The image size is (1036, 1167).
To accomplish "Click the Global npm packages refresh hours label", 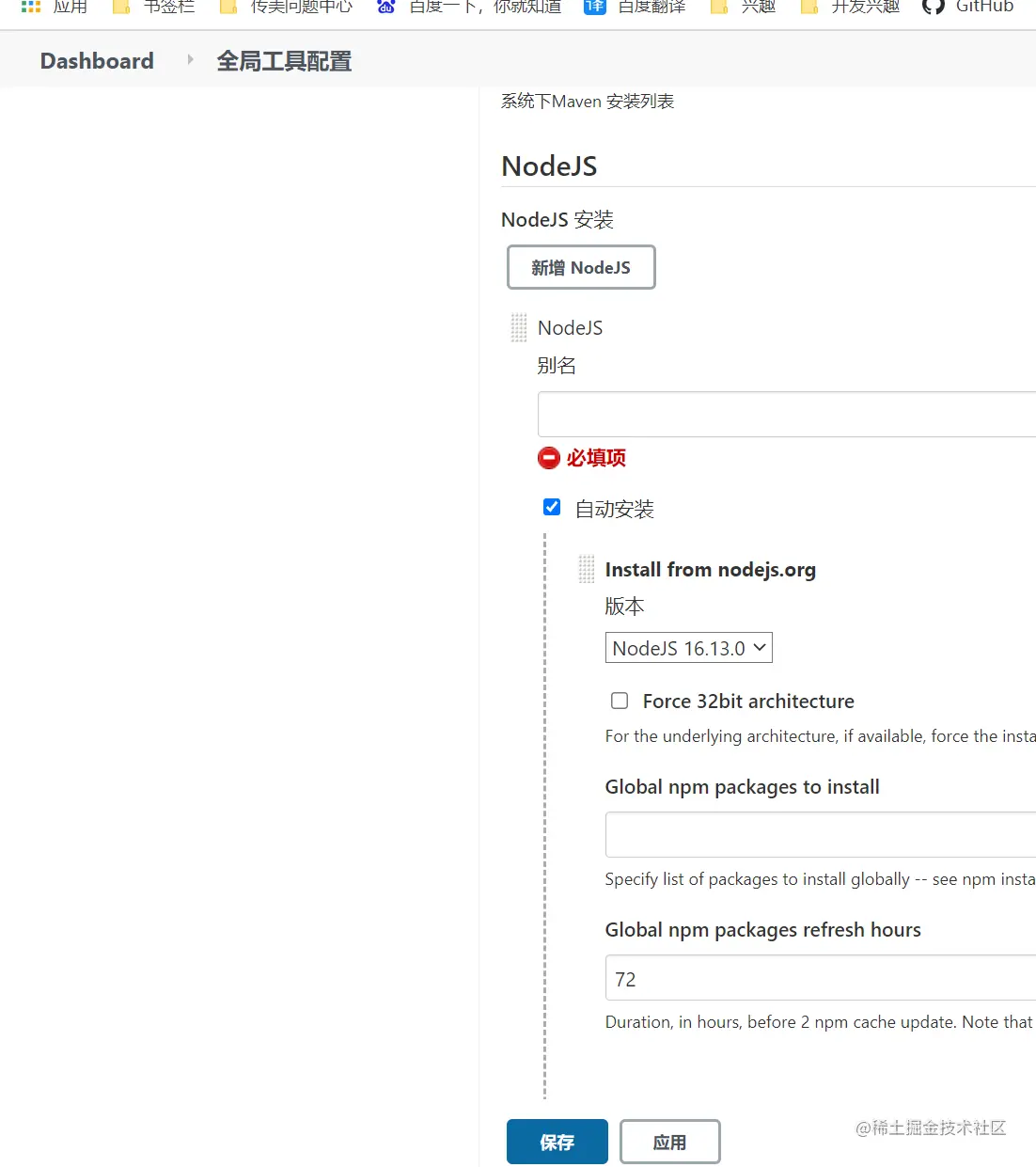I will click(x=763, y=930).
